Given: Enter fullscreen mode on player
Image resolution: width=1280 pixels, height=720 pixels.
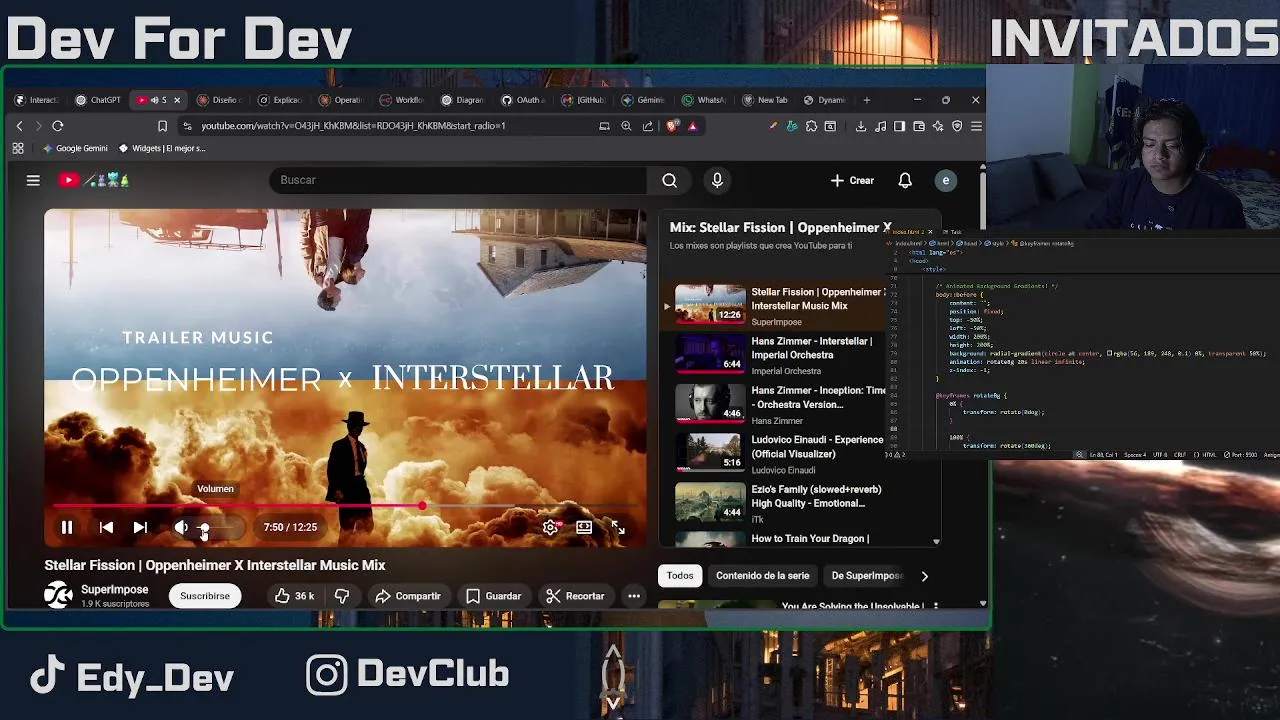Looking at the screenshot, I should [x=618, y=527].
